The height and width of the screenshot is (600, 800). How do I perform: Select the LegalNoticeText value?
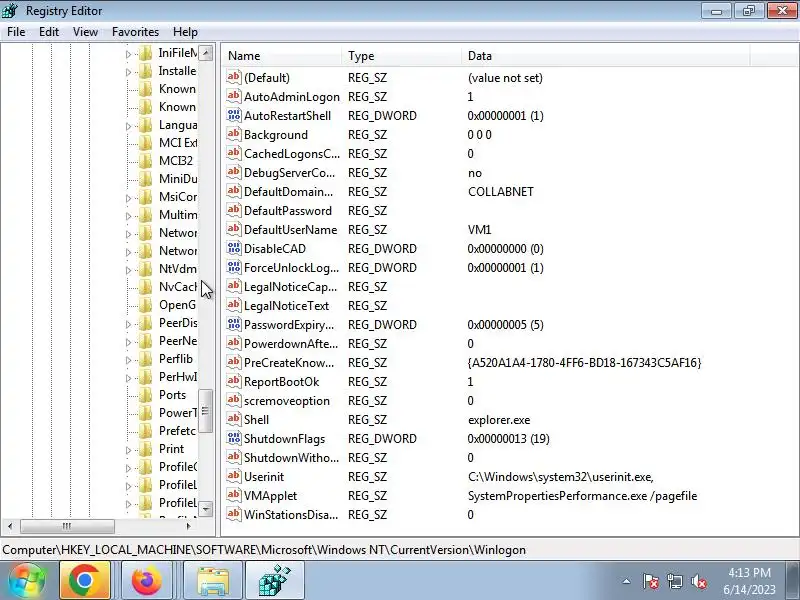(x=286, y=306)
